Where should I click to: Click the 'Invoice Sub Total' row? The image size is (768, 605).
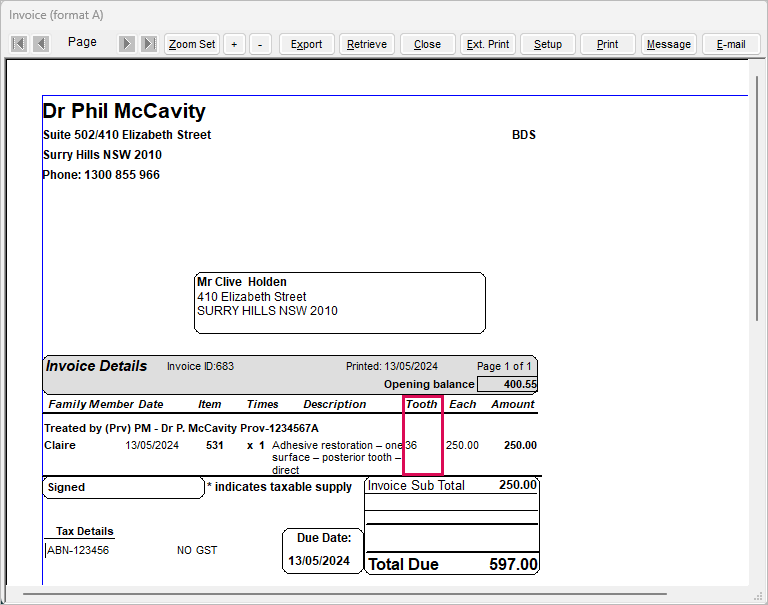point(452,485)
